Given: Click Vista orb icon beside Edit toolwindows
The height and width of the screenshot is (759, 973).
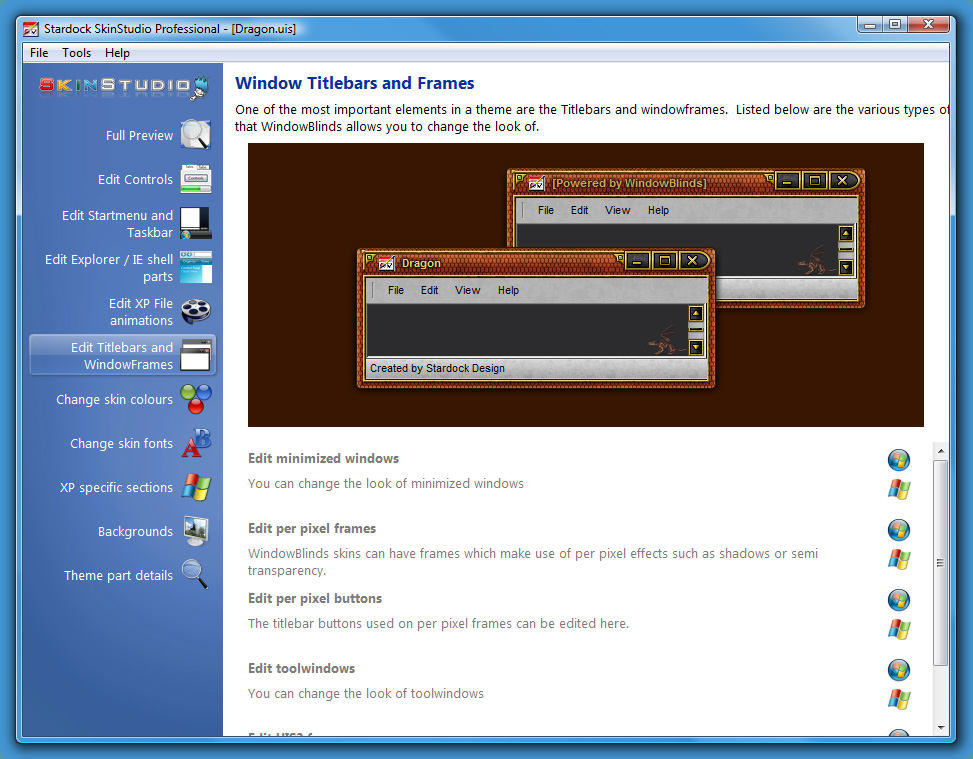Looking at the screenshot, I should (x=899, y=670).
